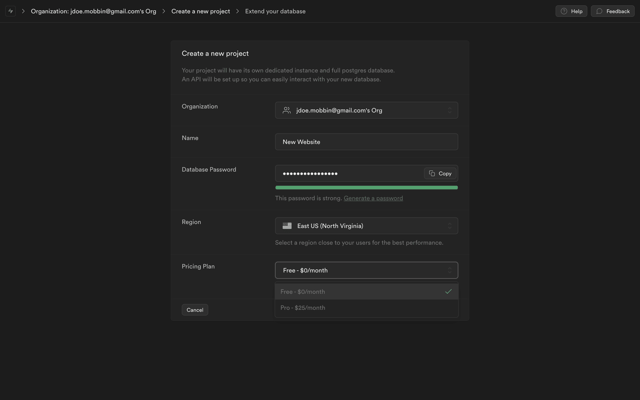The image size is (640, 400).
Task: Click the Copy password button
Action: click(440, 173)
